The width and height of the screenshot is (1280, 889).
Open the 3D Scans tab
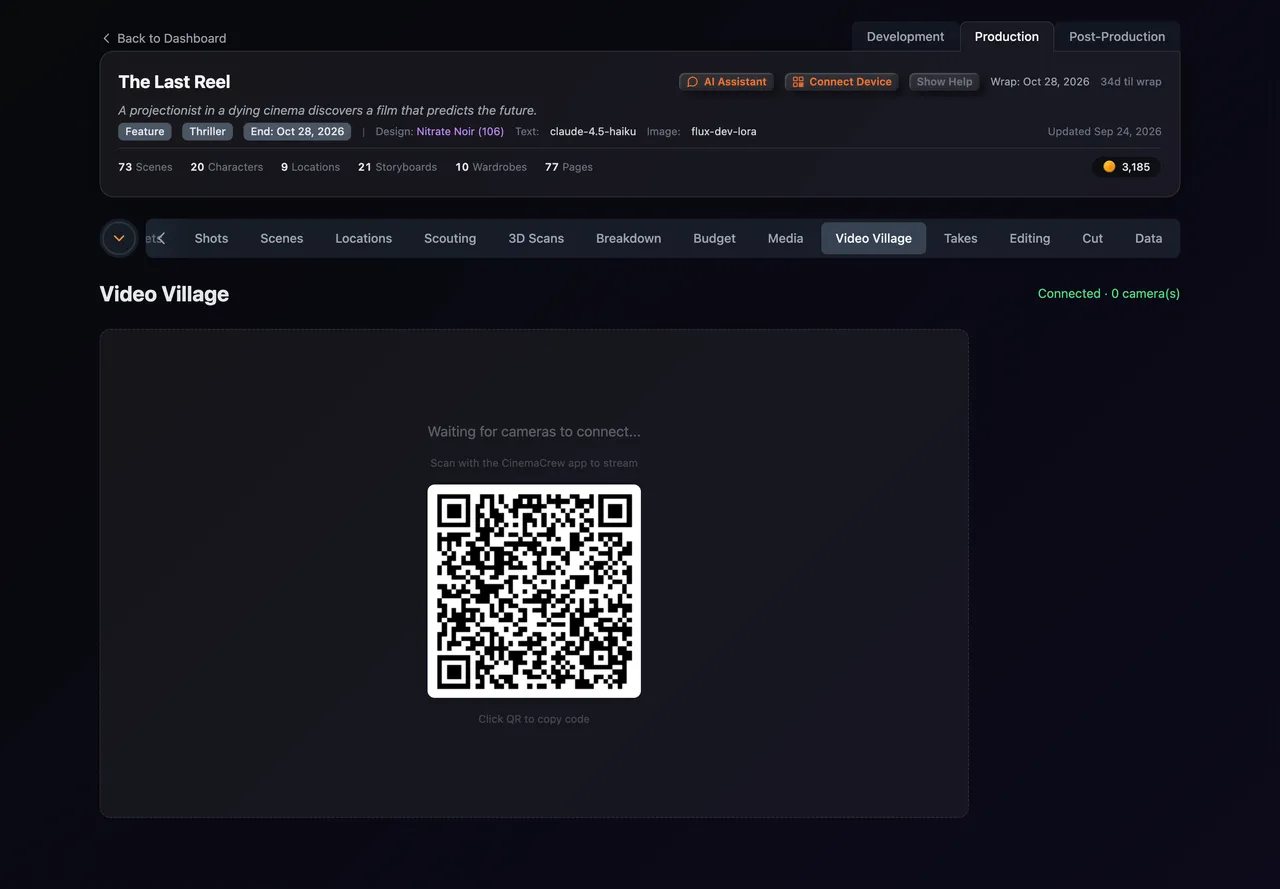point(536,238)
